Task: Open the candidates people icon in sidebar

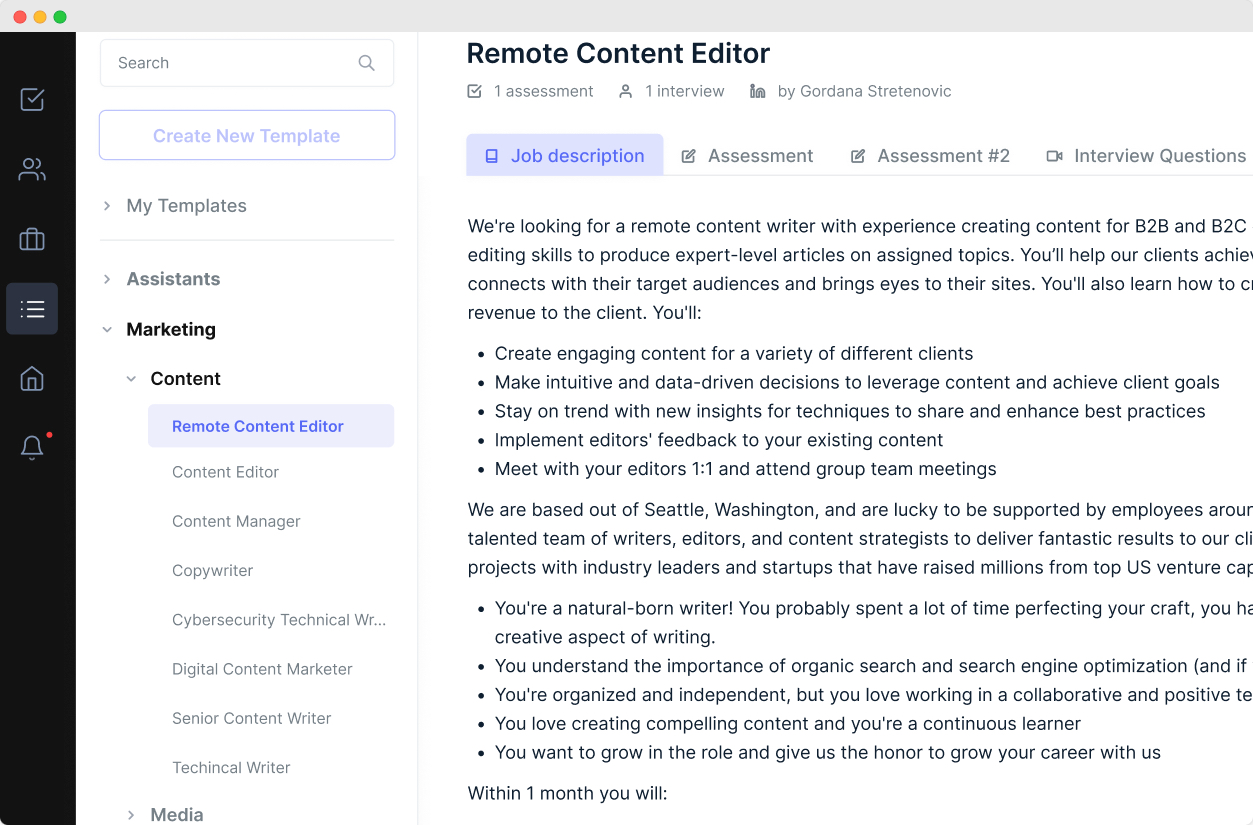Action: 32,169
